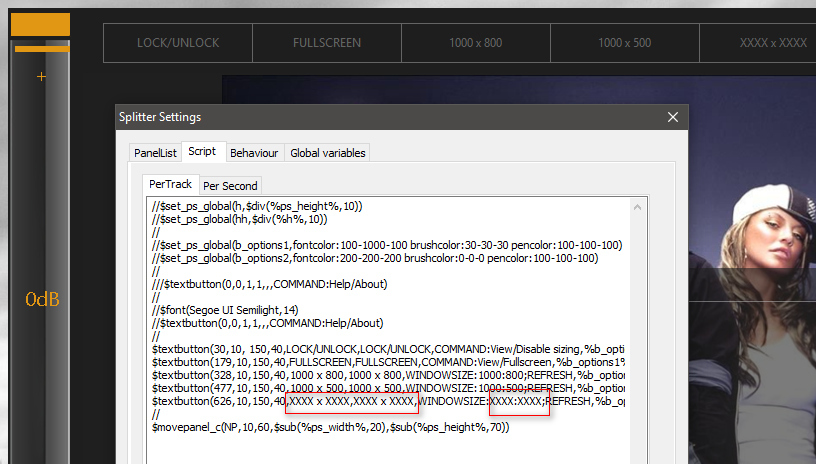Select the PerTrack script sub-tab
This screenshot has width=816, height=464.
tap(170, 184)
